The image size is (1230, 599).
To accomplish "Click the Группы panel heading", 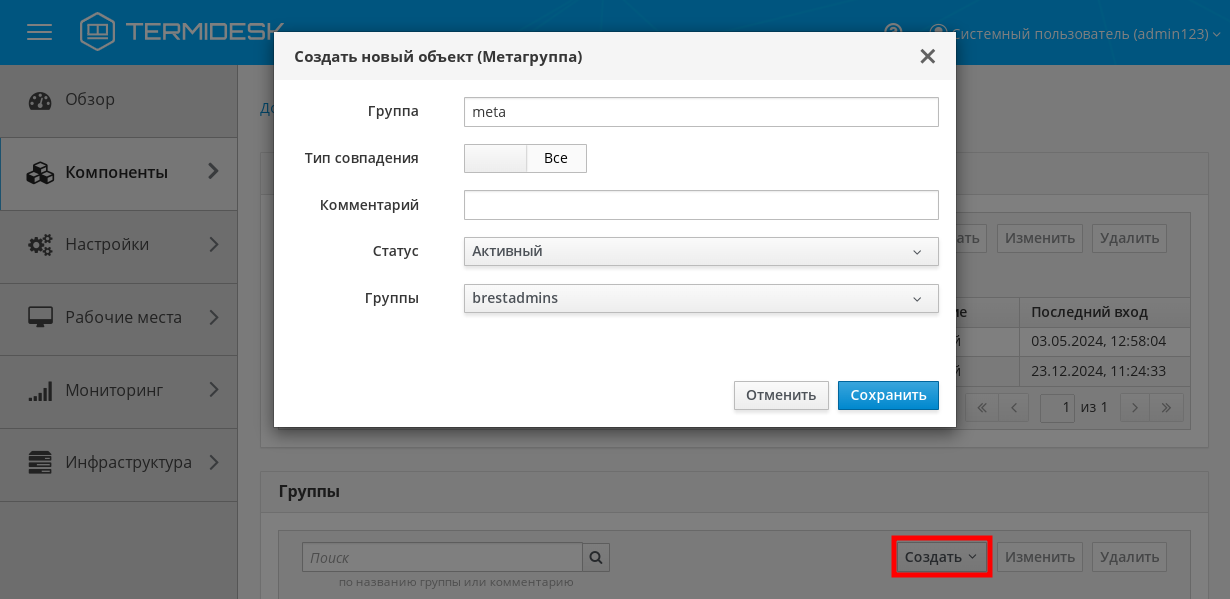I will 309,491.
